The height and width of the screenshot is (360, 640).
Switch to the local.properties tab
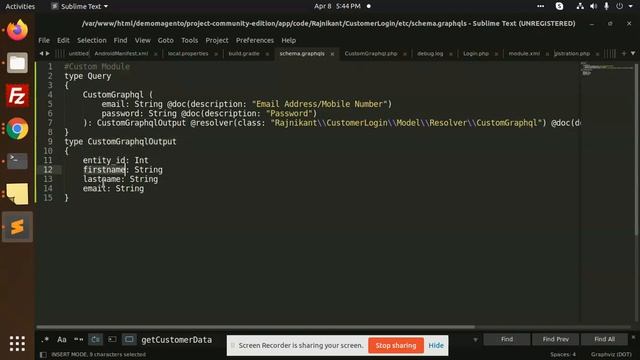[x=188, y=53]
